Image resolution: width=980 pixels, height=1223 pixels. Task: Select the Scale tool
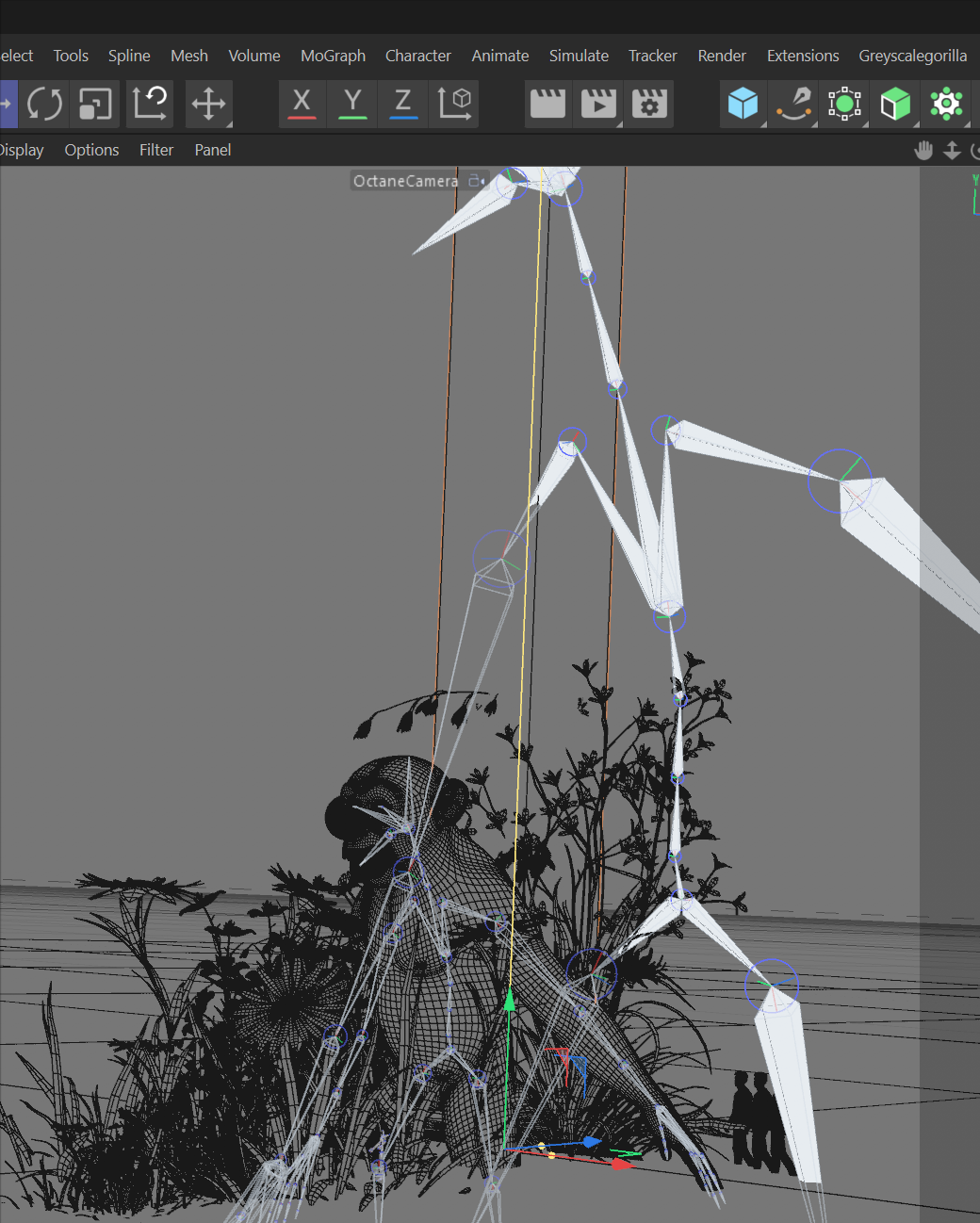94,104
